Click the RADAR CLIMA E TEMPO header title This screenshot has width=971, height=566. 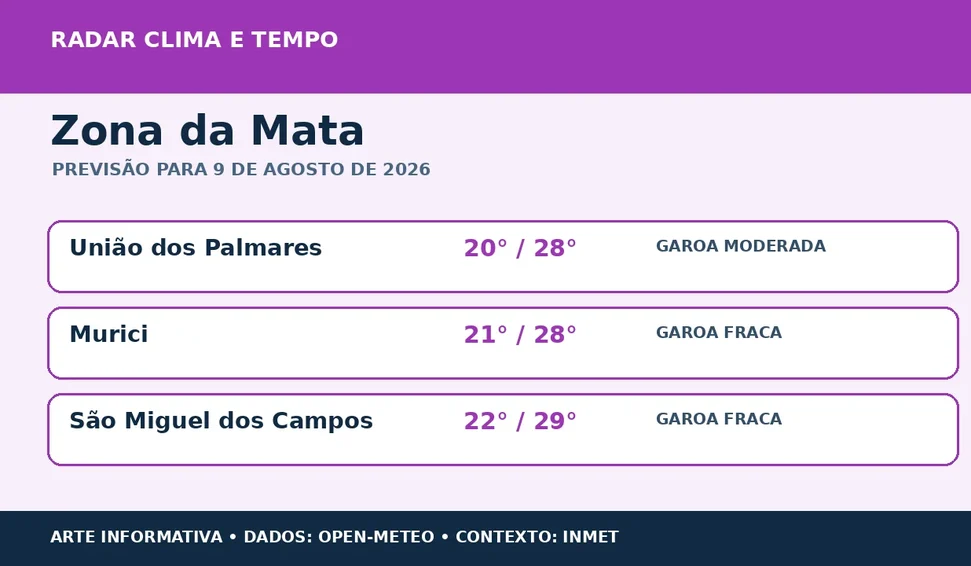(x=194, y=40)
